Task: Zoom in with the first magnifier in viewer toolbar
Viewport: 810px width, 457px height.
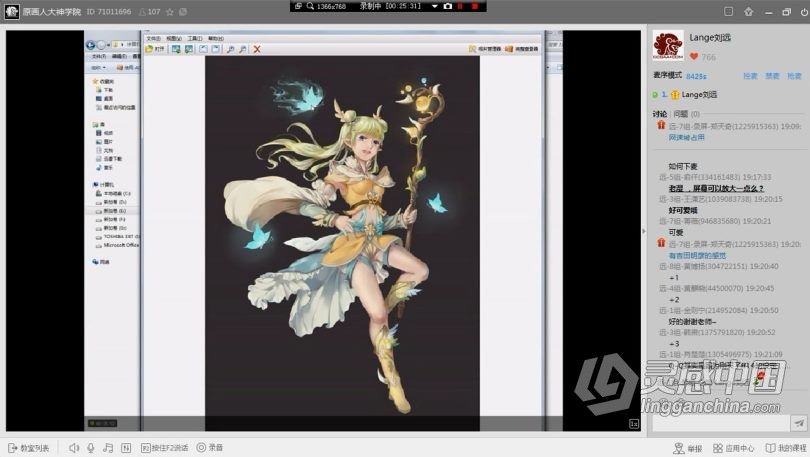Action: tap(230, 49)
